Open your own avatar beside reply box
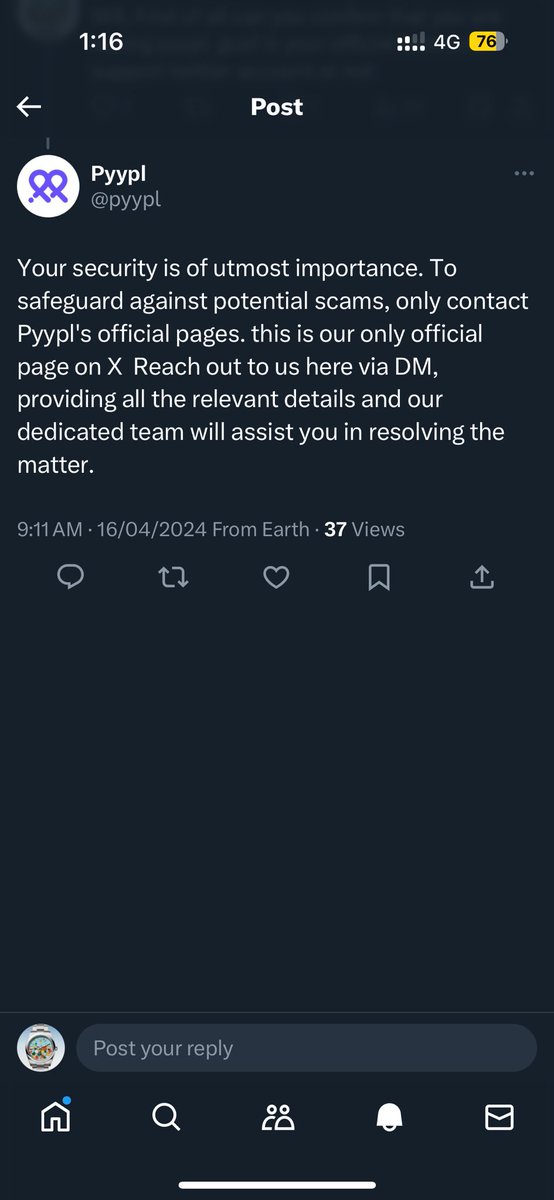This screenshot has height=1200, width=554. coord(41,1048)
